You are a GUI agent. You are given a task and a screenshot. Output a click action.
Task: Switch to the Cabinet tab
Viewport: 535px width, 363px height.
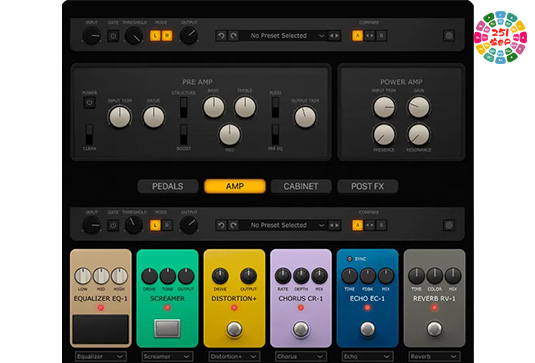[301, 186]
